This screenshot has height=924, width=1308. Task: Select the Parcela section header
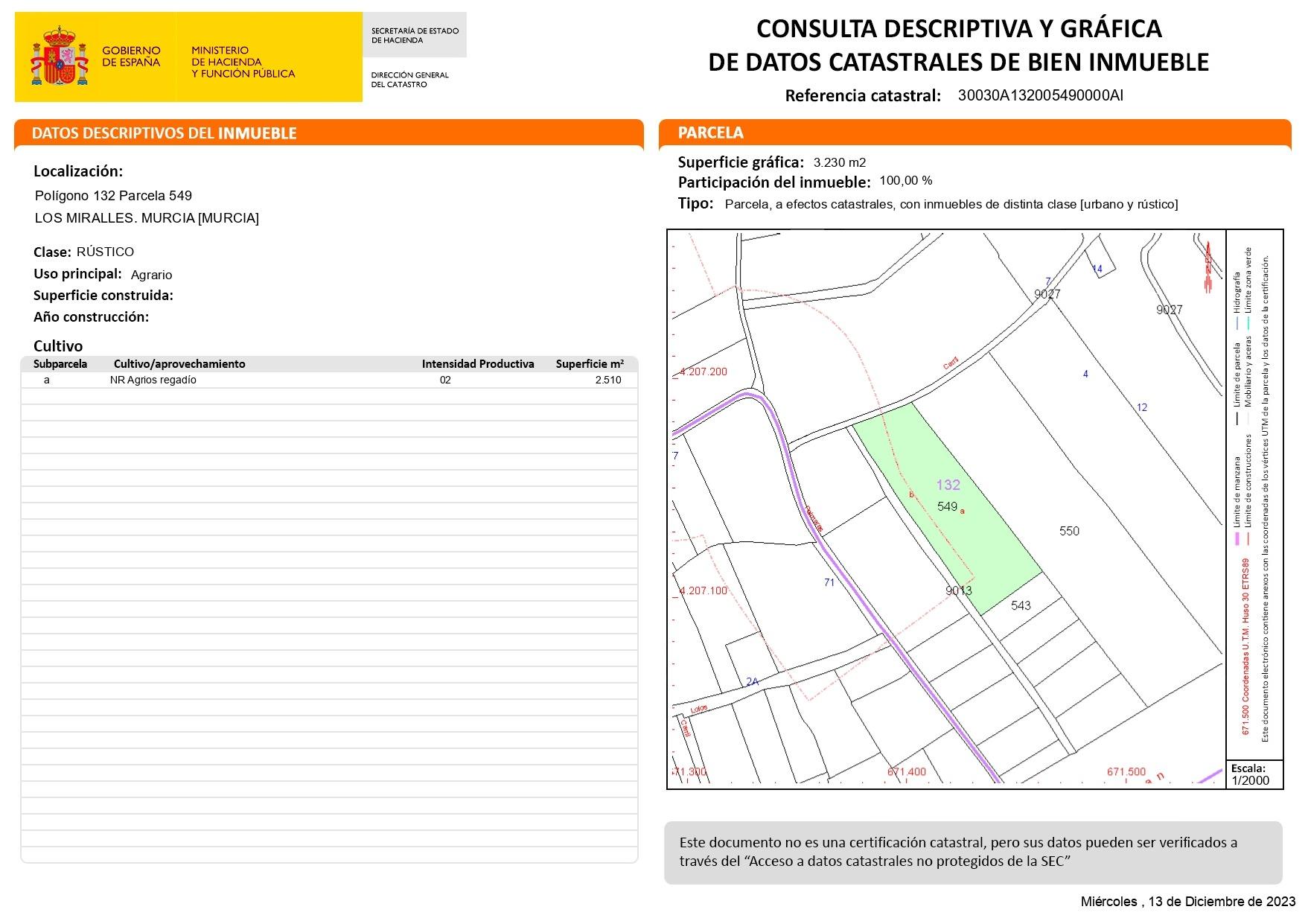click(x=710, y=133)
